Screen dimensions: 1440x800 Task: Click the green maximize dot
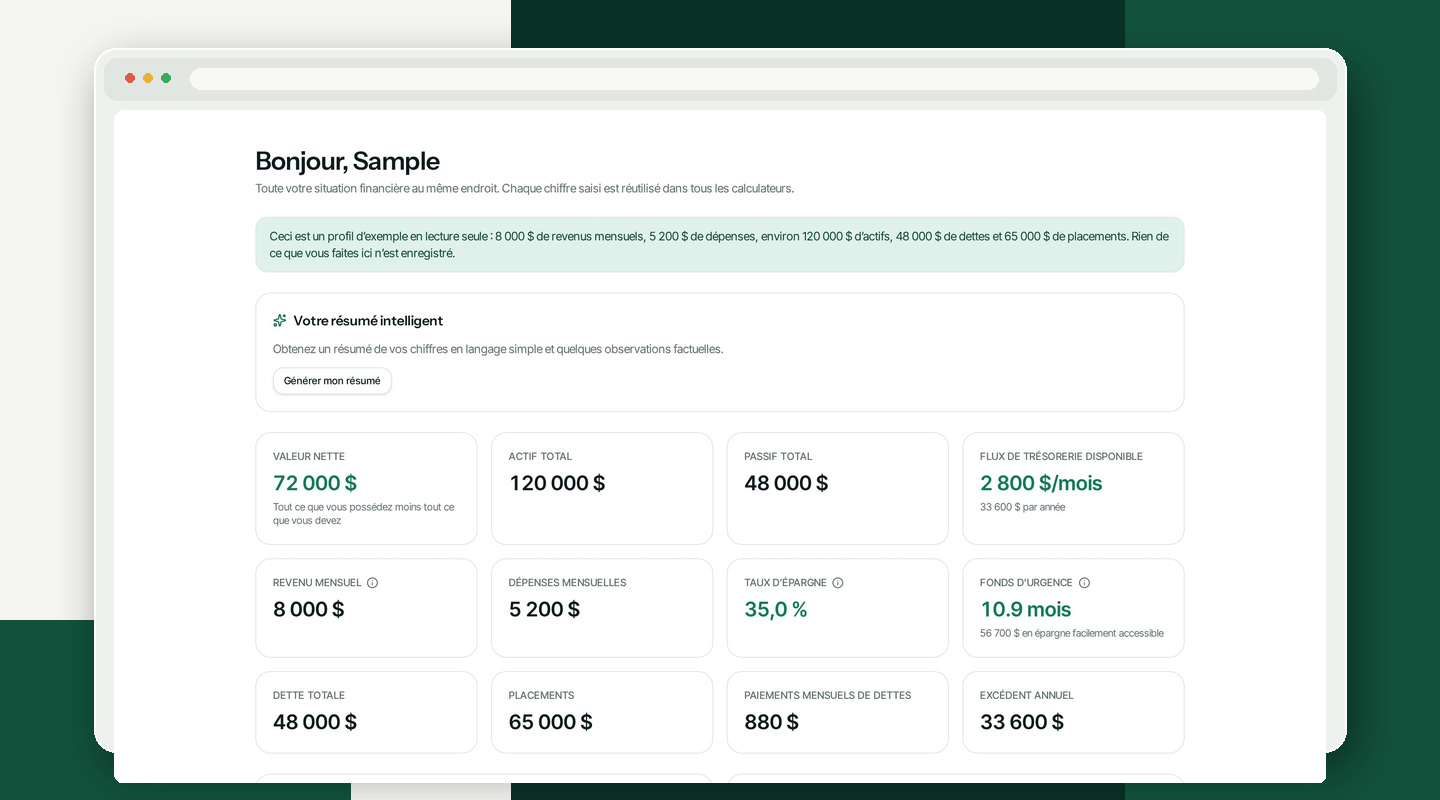click(x=166, y=78)
